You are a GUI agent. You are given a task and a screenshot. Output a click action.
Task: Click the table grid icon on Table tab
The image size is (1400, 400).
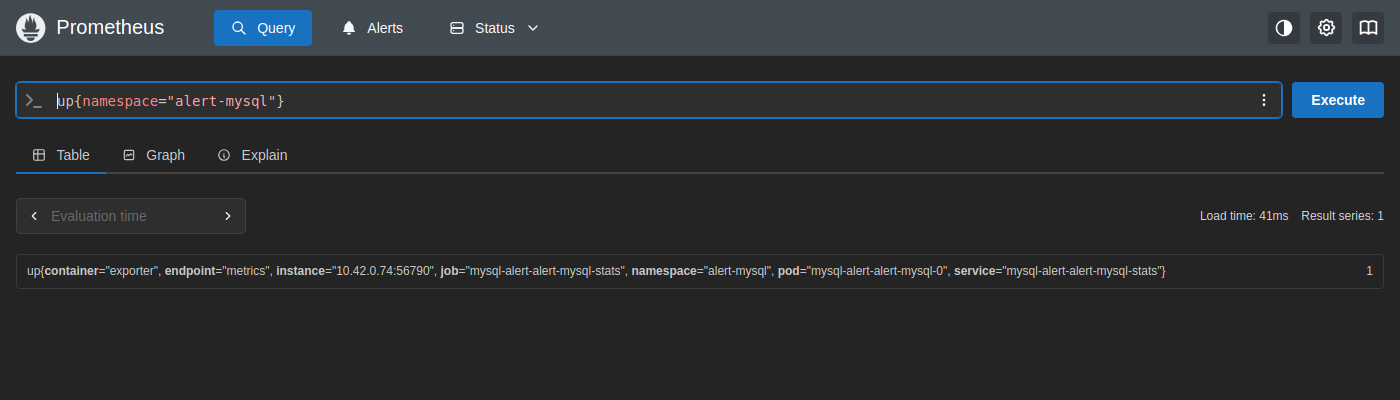[39, 155]
